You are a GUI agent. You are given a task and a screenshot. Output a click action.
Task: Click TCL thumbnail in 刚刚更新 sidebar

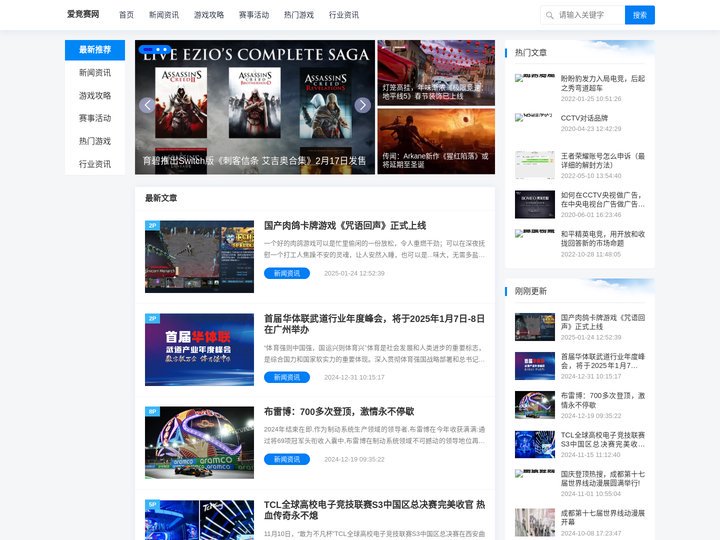pos(534,444)
